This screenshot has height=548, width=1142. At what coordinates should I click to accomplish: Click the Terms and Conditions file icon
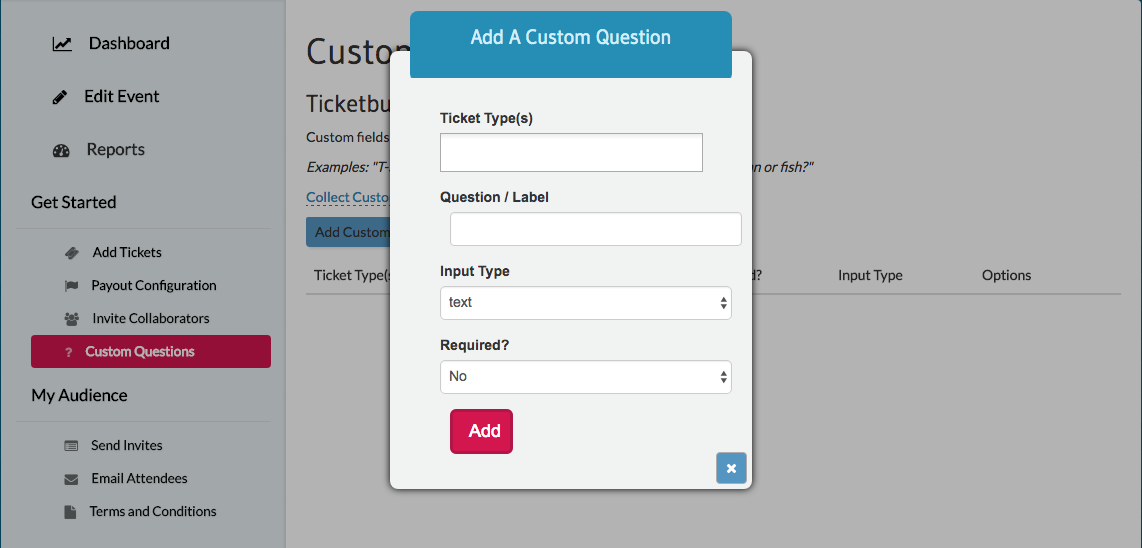[x=70, y=512]
